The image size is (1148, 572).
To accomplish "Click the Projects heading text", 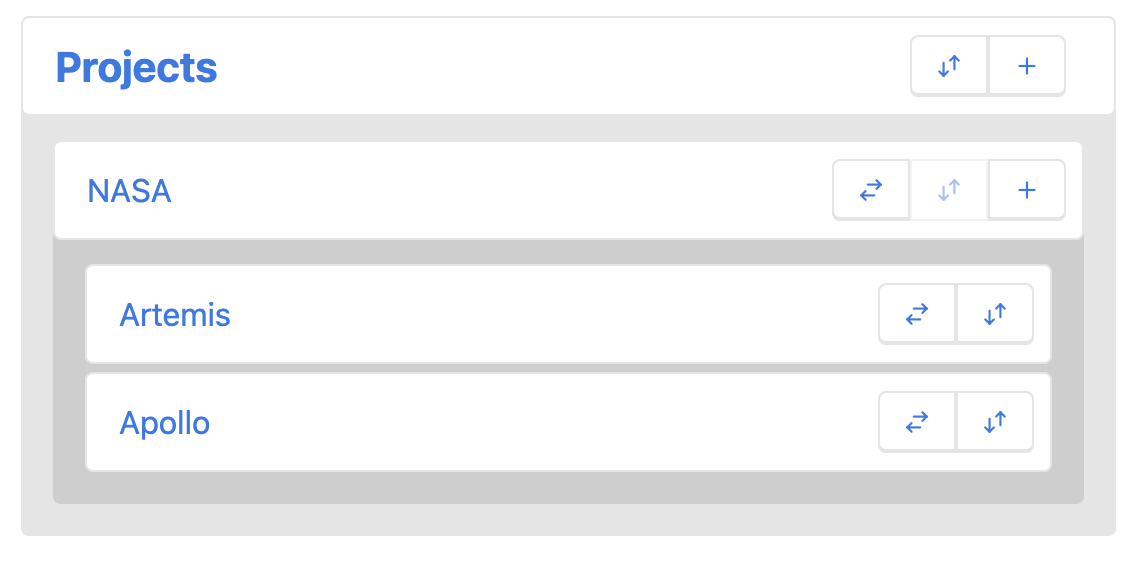I will click(x=137, y=67).
